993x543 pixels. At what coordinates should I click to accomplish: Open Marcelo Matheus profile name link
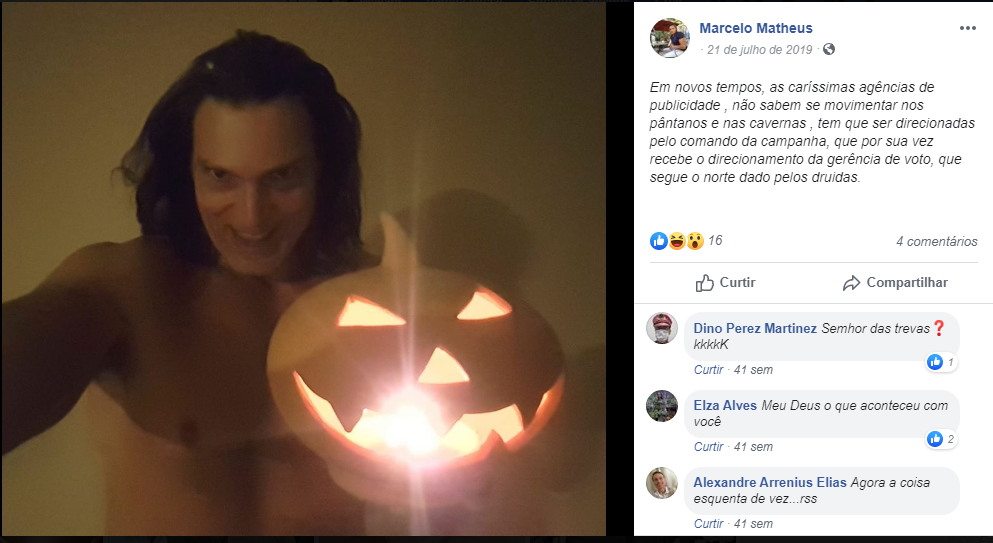756,28
